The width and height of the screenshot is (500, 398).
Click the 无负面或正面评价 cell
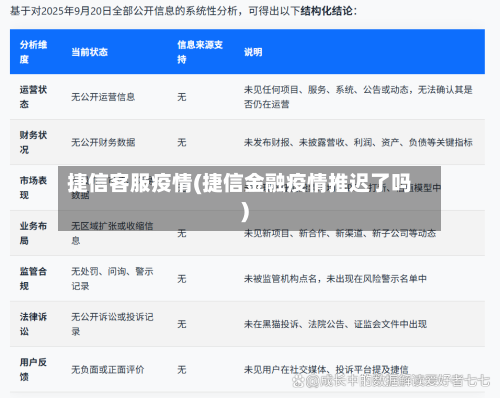(x=108, y=369)
